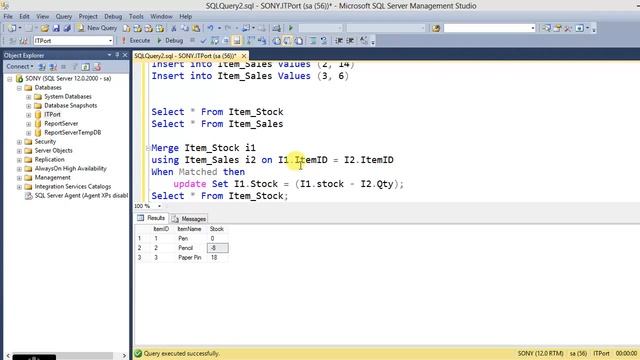Open the Find combo box dropdown
The height and width of the screenshot is (360, 640).
pos(533,28)
